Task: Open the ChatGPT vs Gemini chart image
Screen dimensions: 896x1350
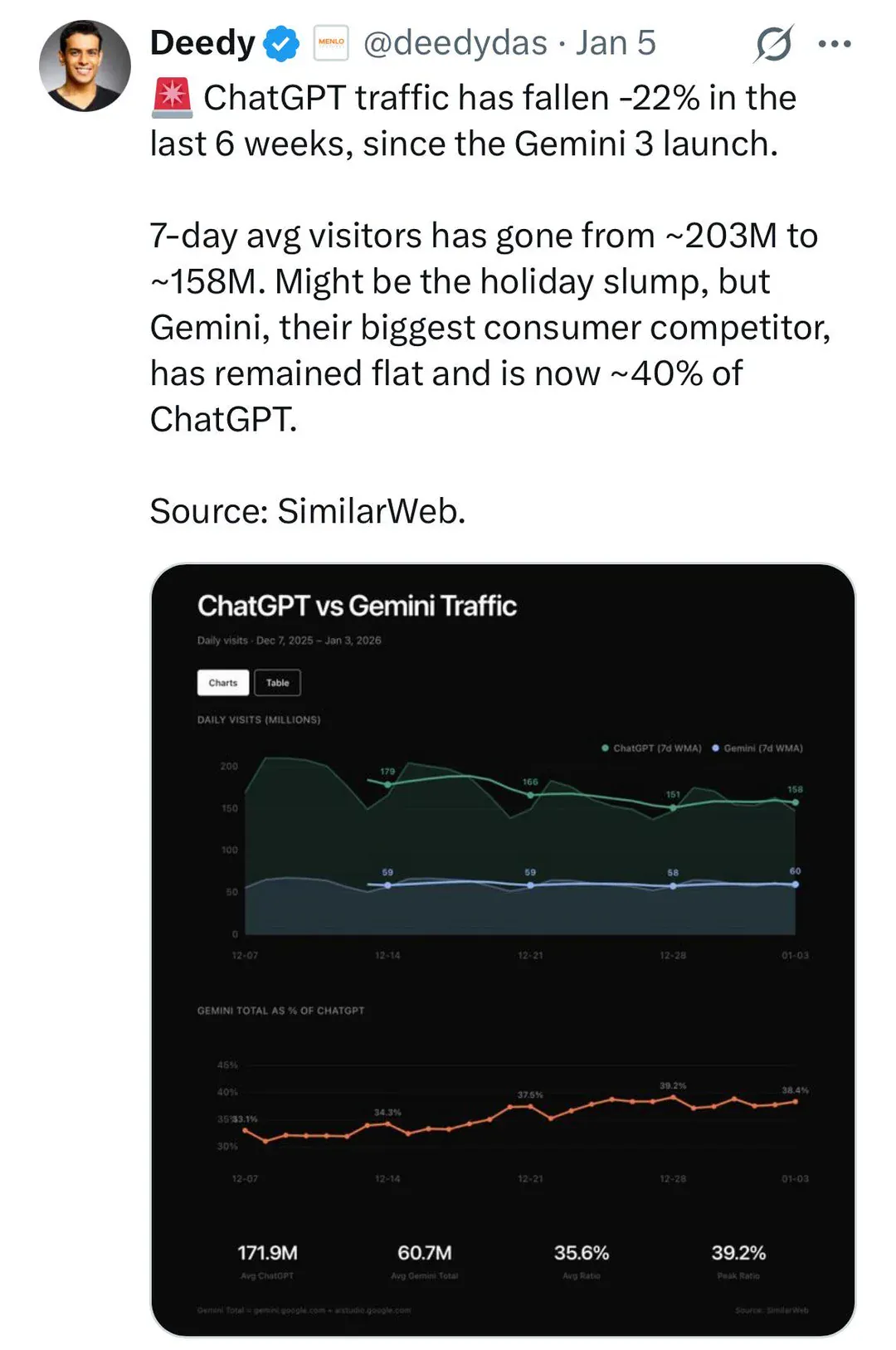Action: coord(503,949)
